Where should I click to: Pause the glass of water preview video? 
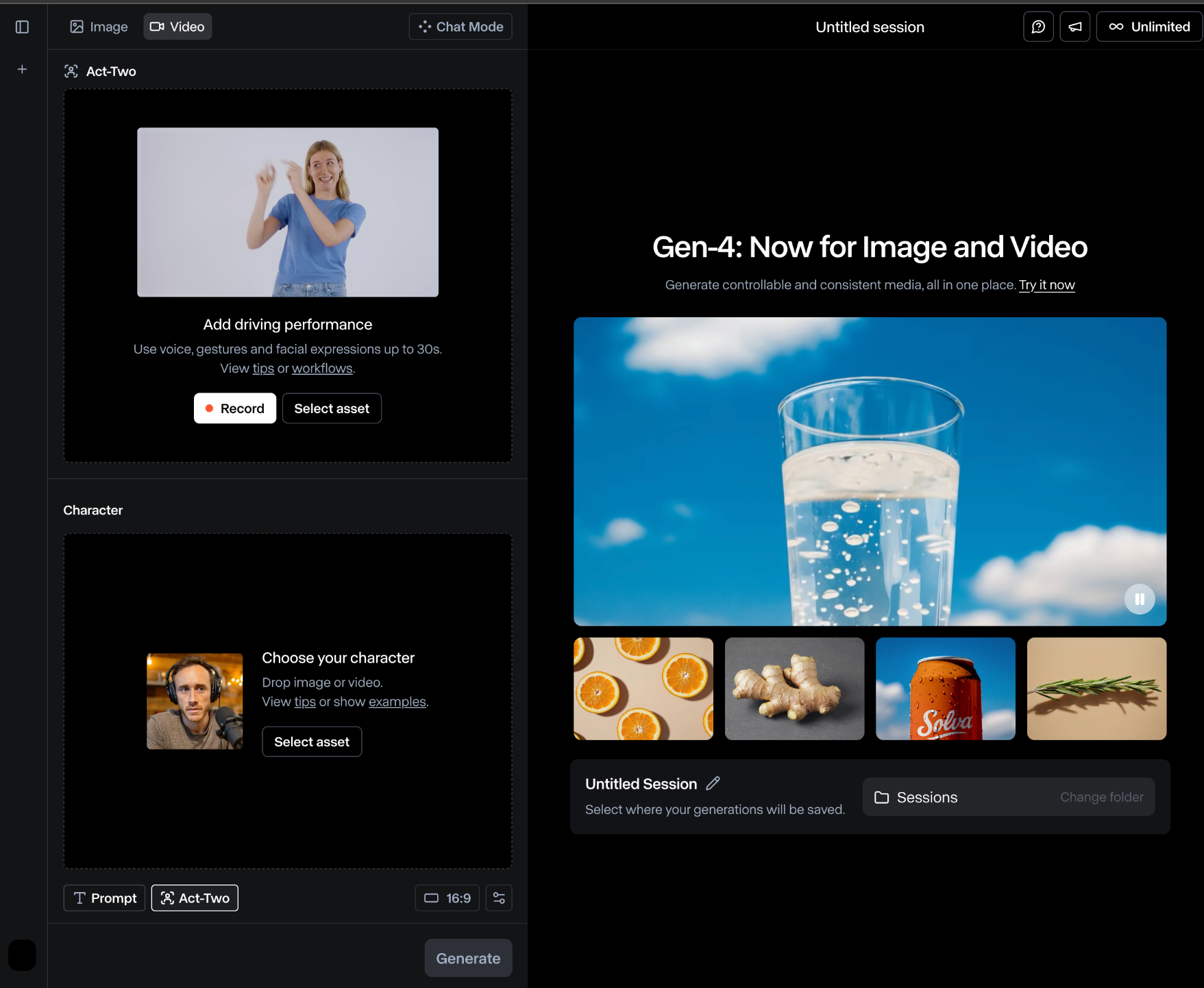point(1139,599)
